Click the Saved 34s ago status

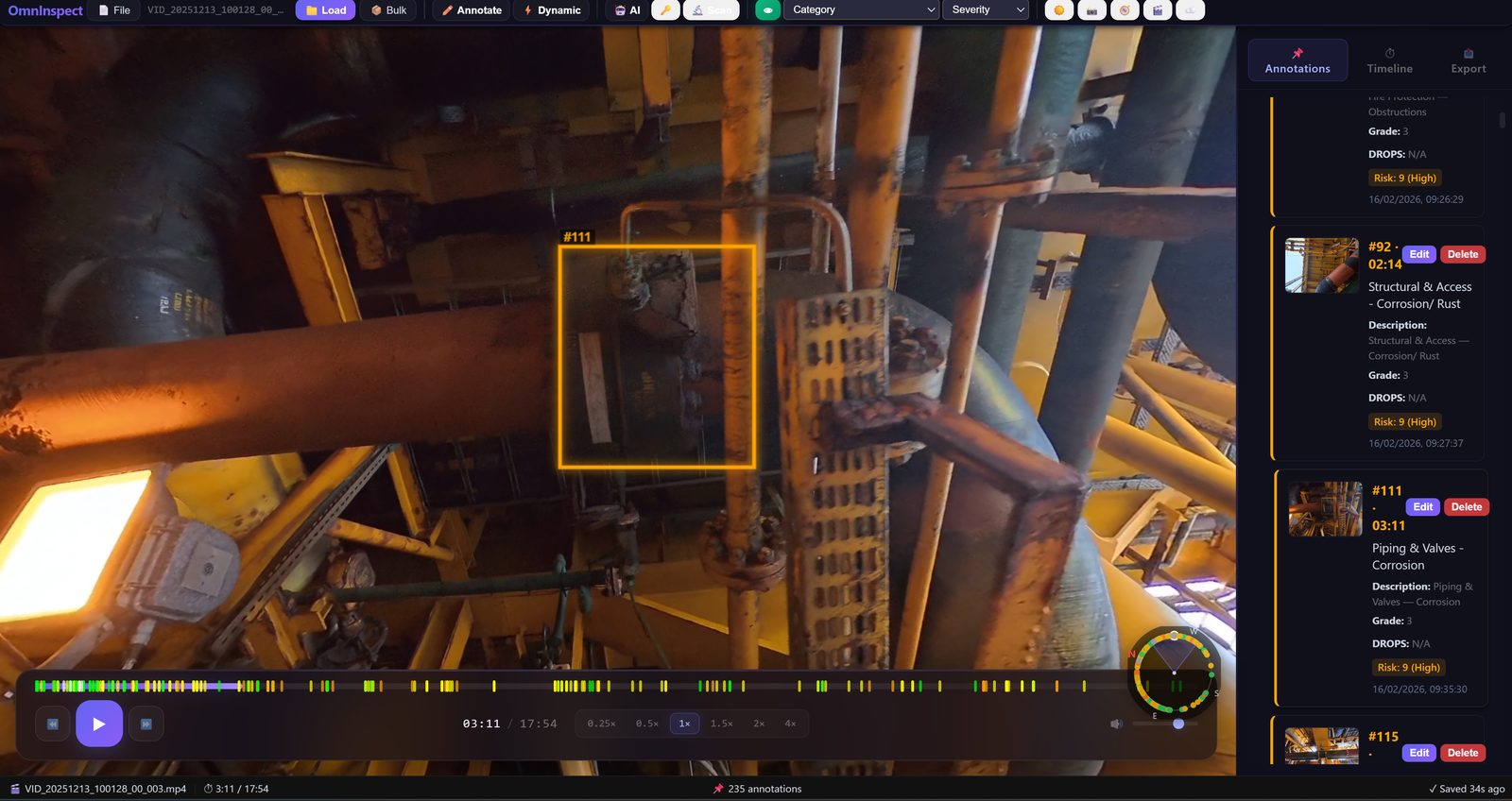1467,789
